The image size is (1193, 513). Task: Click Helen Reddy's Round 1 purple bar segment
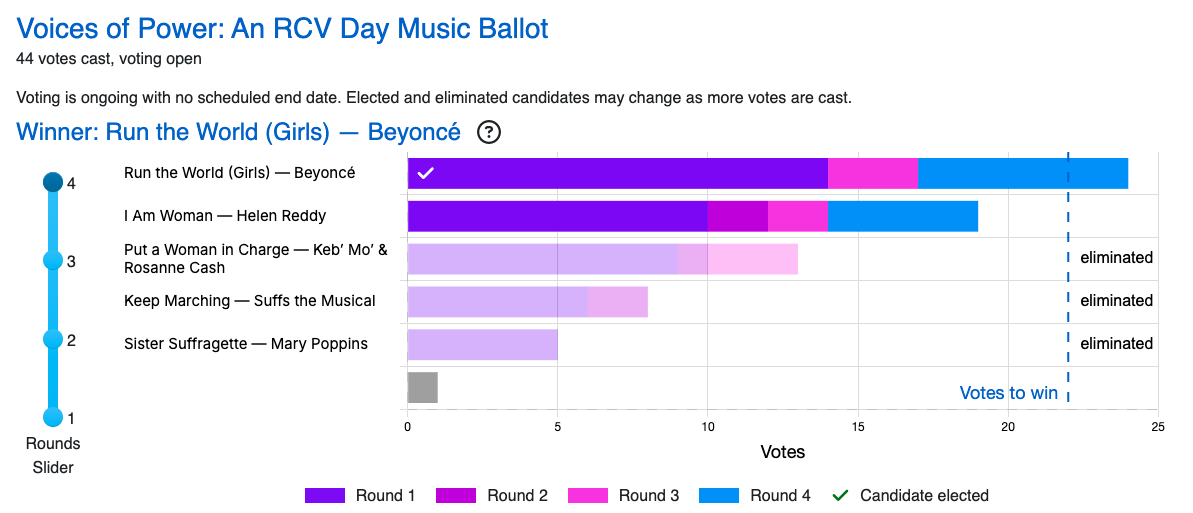click(557, 216)
